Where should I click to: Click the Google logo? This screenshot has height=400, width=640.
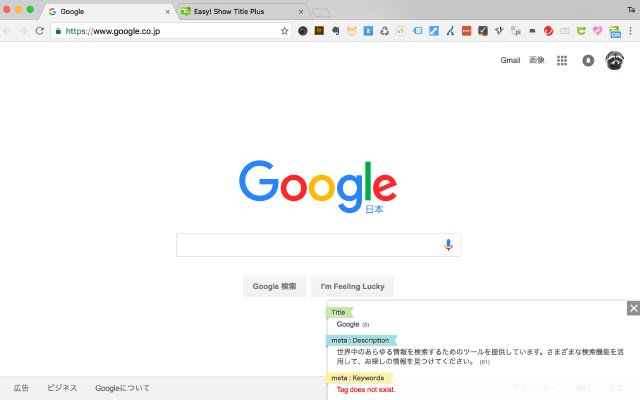click(x=318, y=187)
